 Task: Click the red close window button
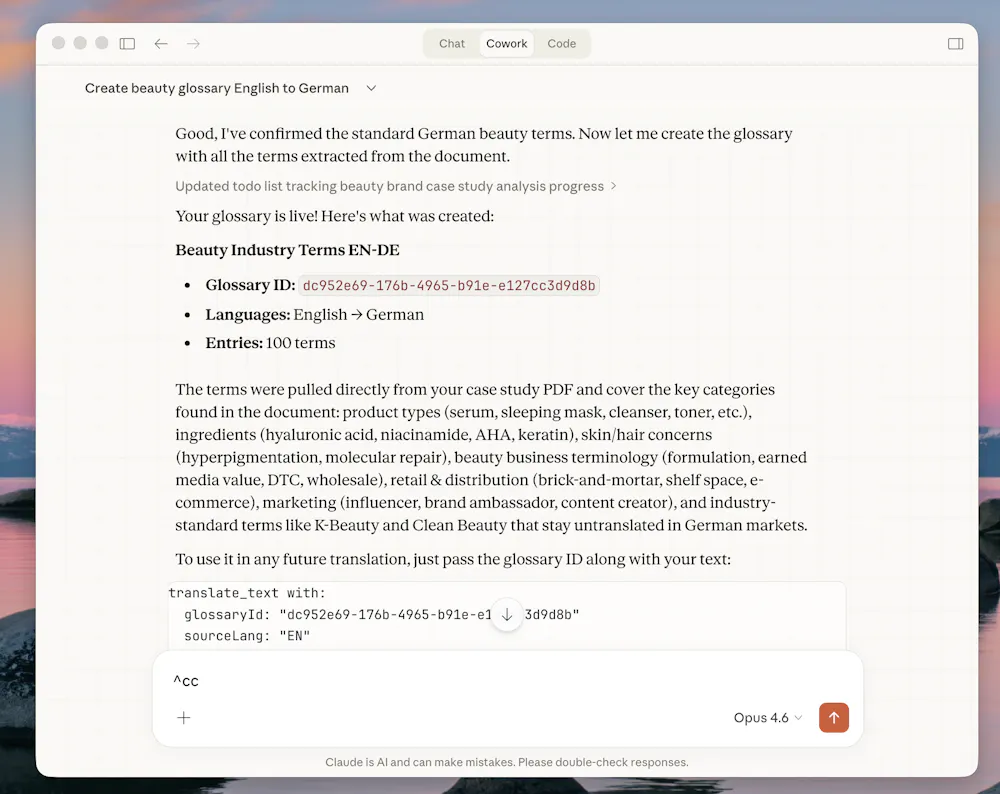(x=59, y=43)
